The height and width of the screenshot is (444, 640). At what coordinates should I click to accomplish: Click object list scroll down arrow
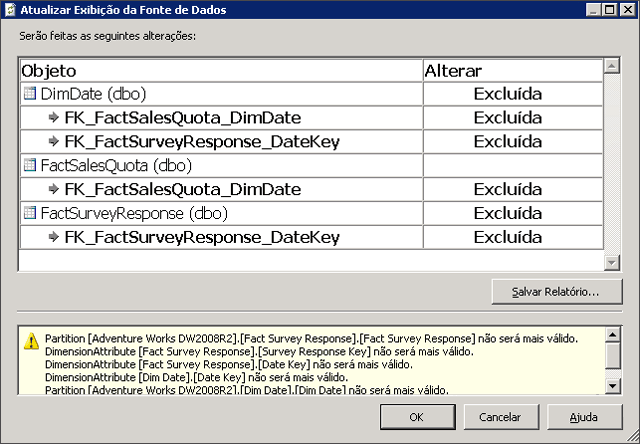click(x=612, y=262)
